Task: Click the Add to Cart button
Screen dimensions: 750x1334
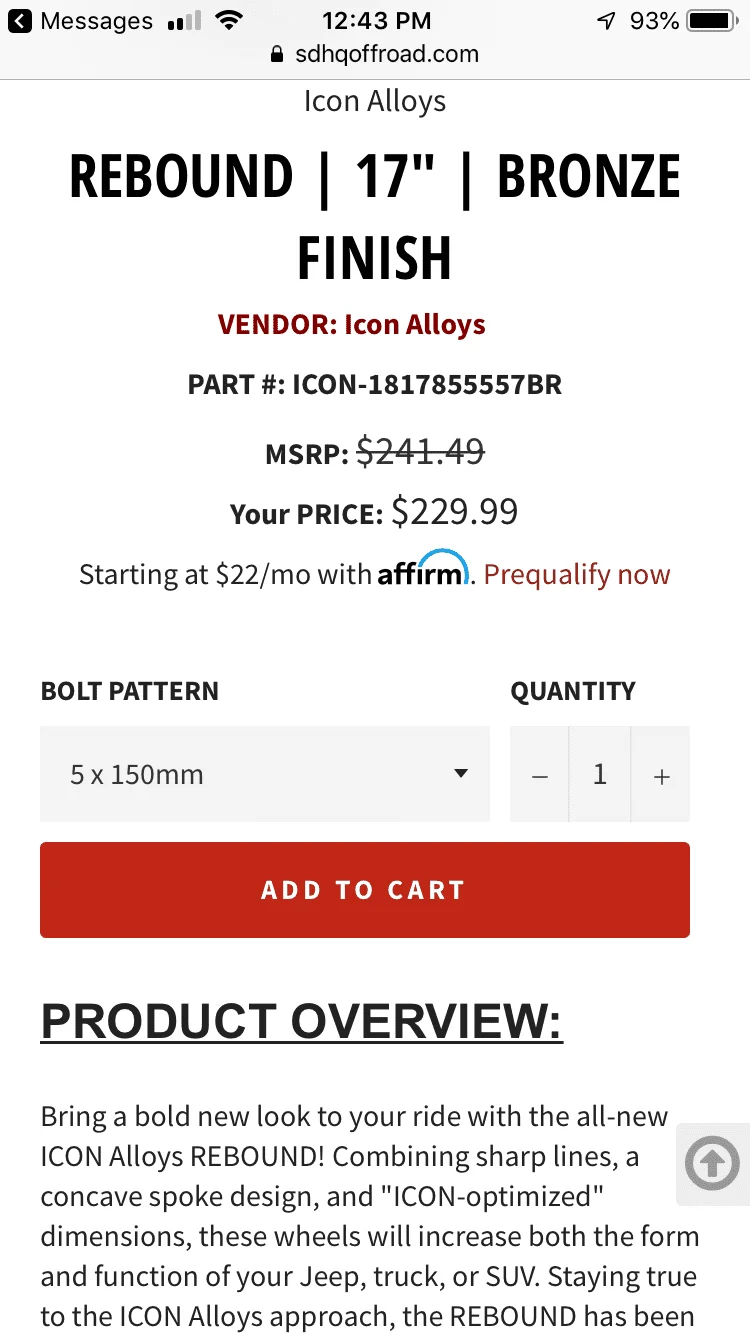Action: tap(364, 890)
